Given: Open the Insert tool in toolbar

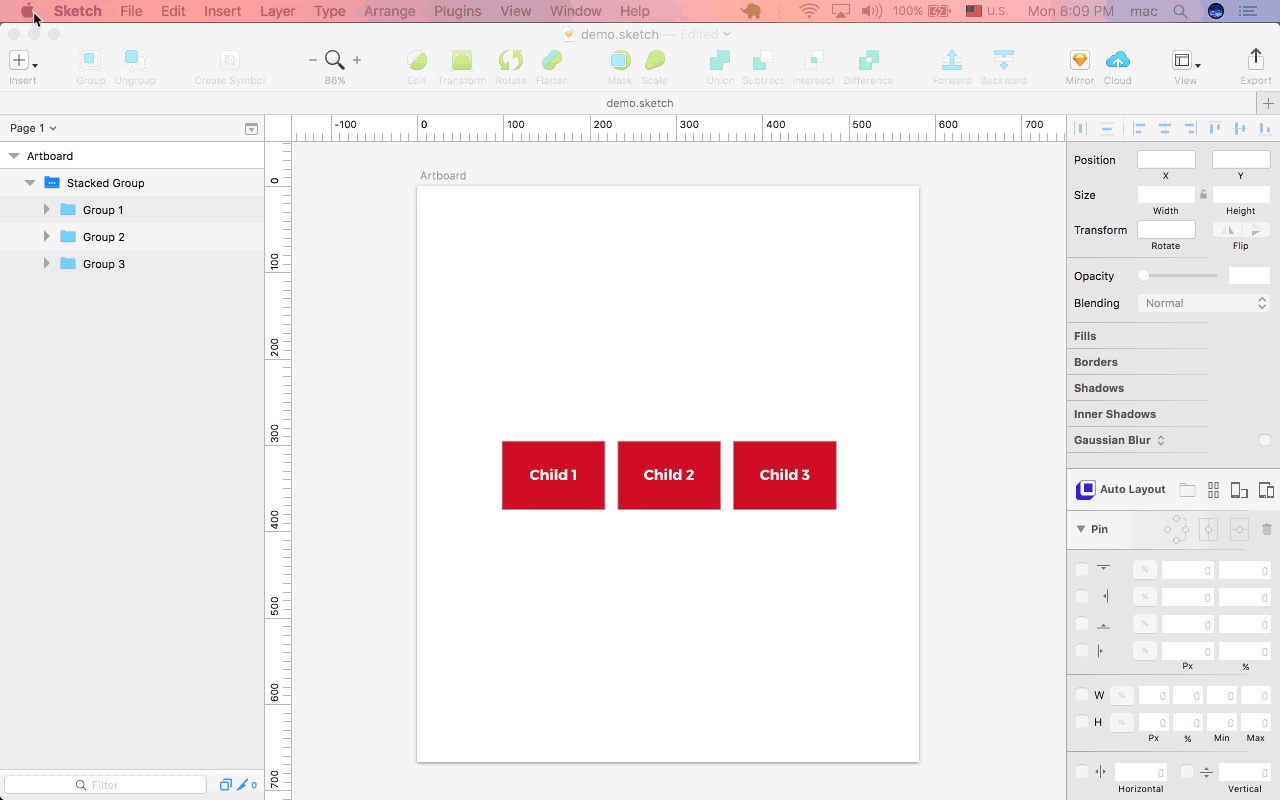Looking at the screenshot, I should click(22, 61).
